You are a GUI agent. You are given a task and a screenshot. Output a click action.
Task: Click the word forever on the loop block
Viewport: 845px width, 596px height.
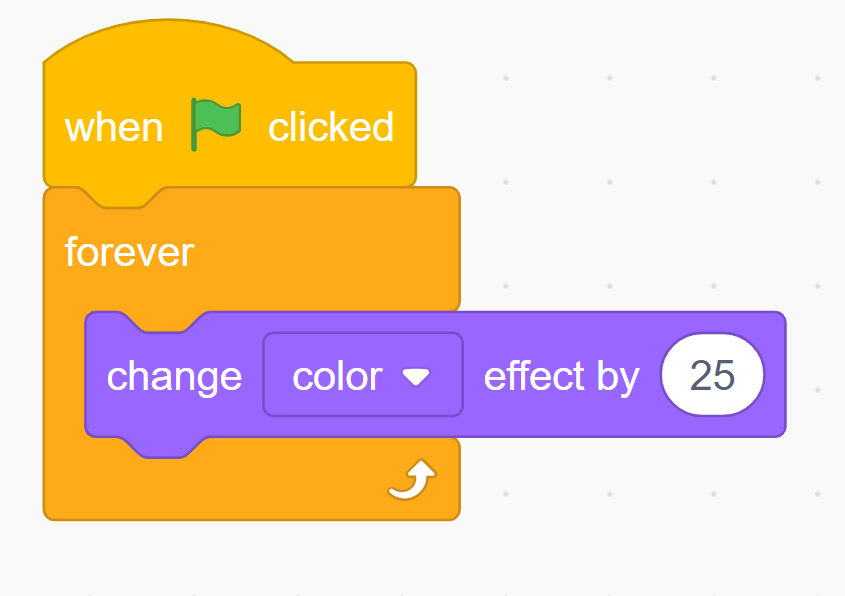(x=129, y=252)
